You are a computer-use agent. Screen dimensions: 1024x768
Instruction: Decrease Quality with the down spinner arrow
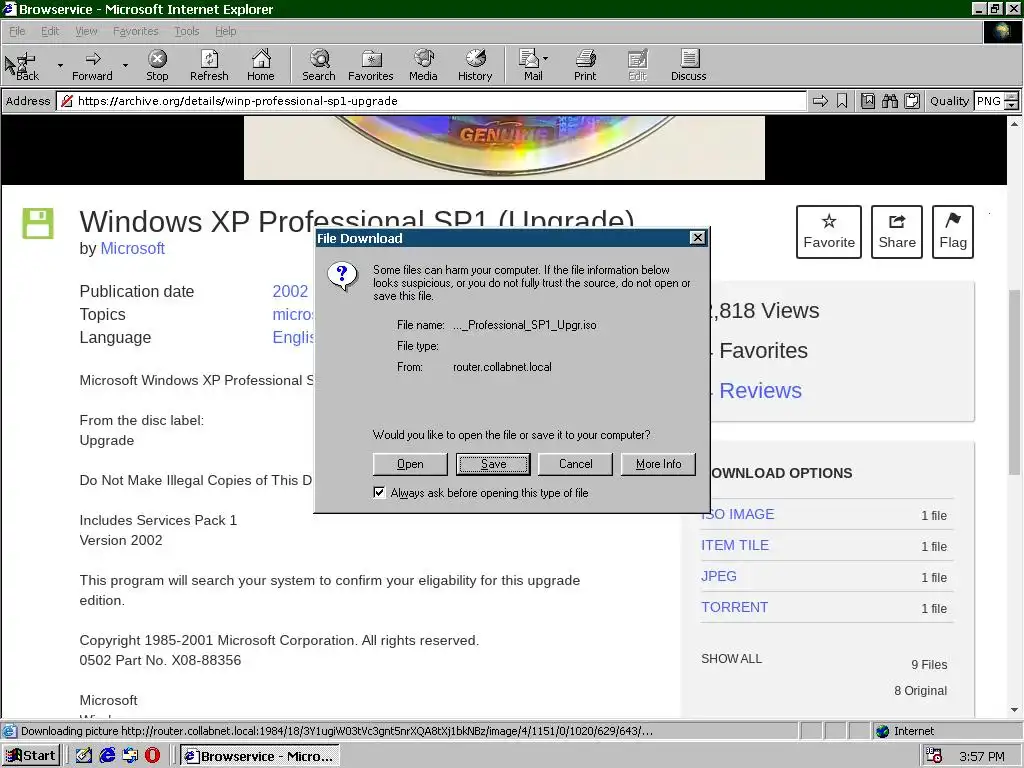click(1011, 106)
